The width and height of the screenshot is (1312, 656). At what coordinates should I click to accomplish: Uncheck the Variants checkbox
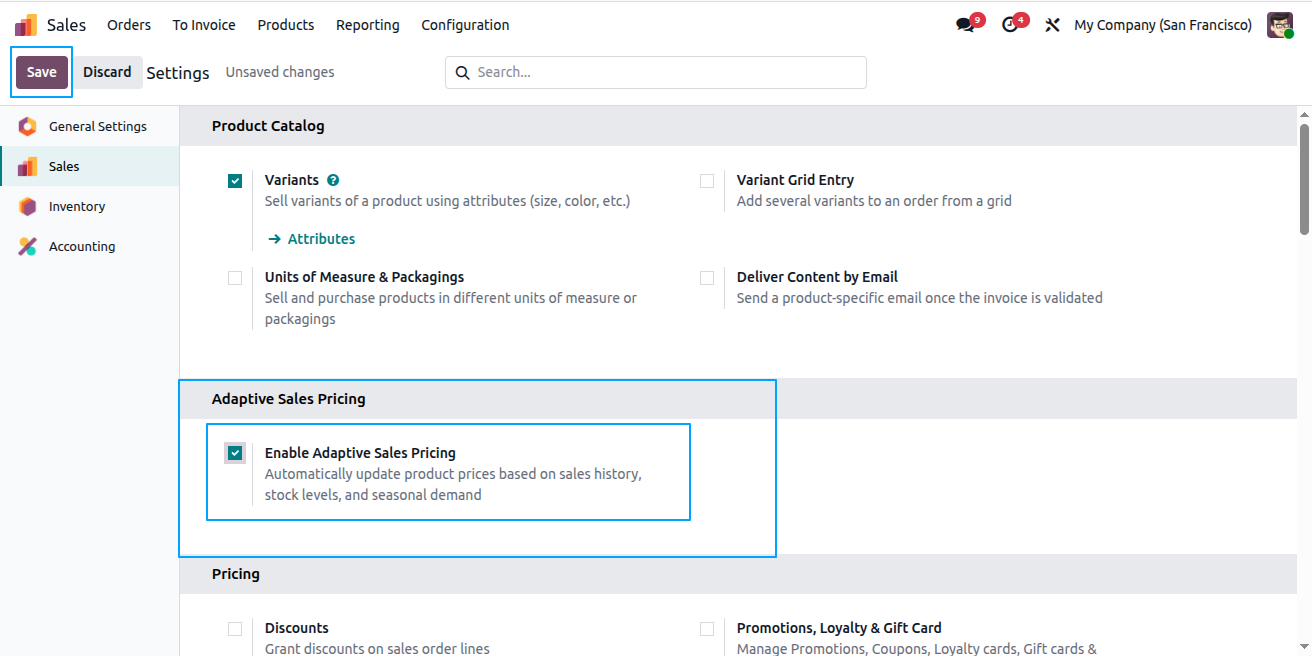click(x=235, y=181)
